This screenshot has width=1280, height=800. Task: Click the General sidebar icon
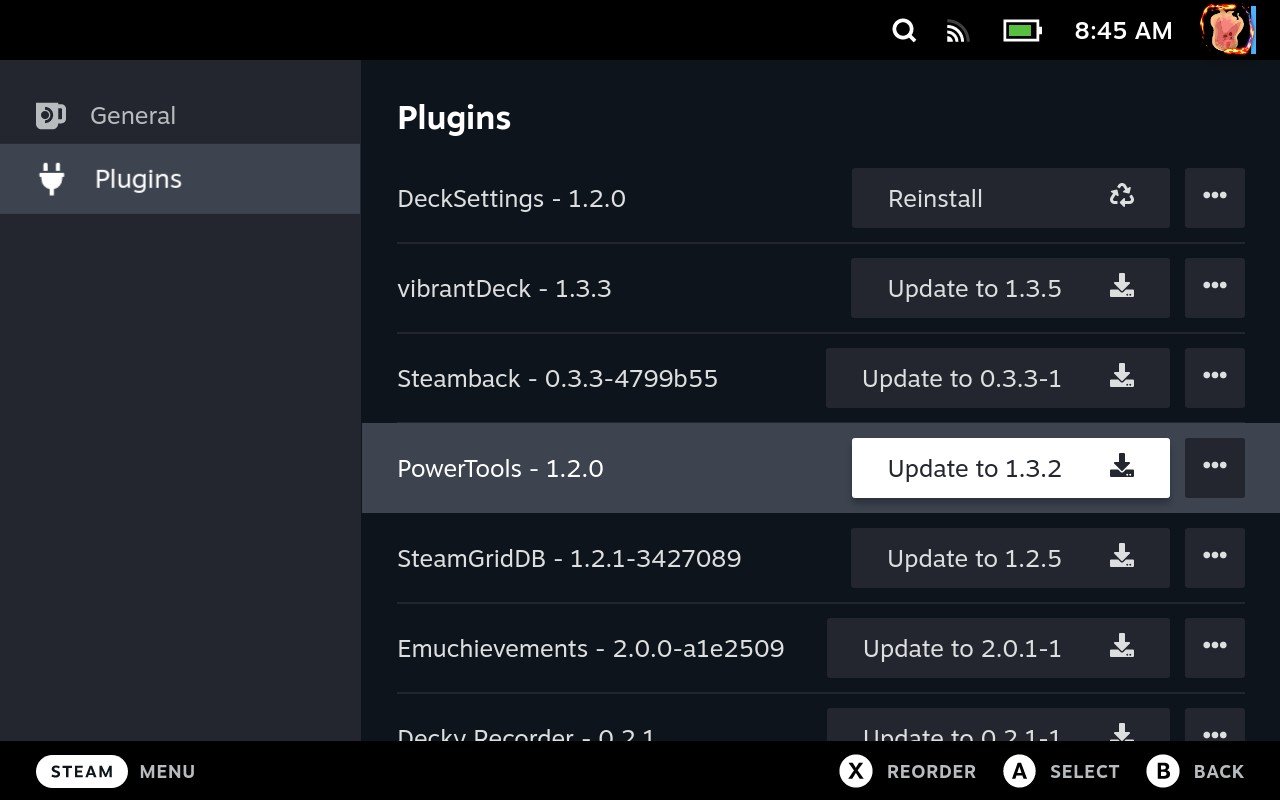[x=51, y=116]
